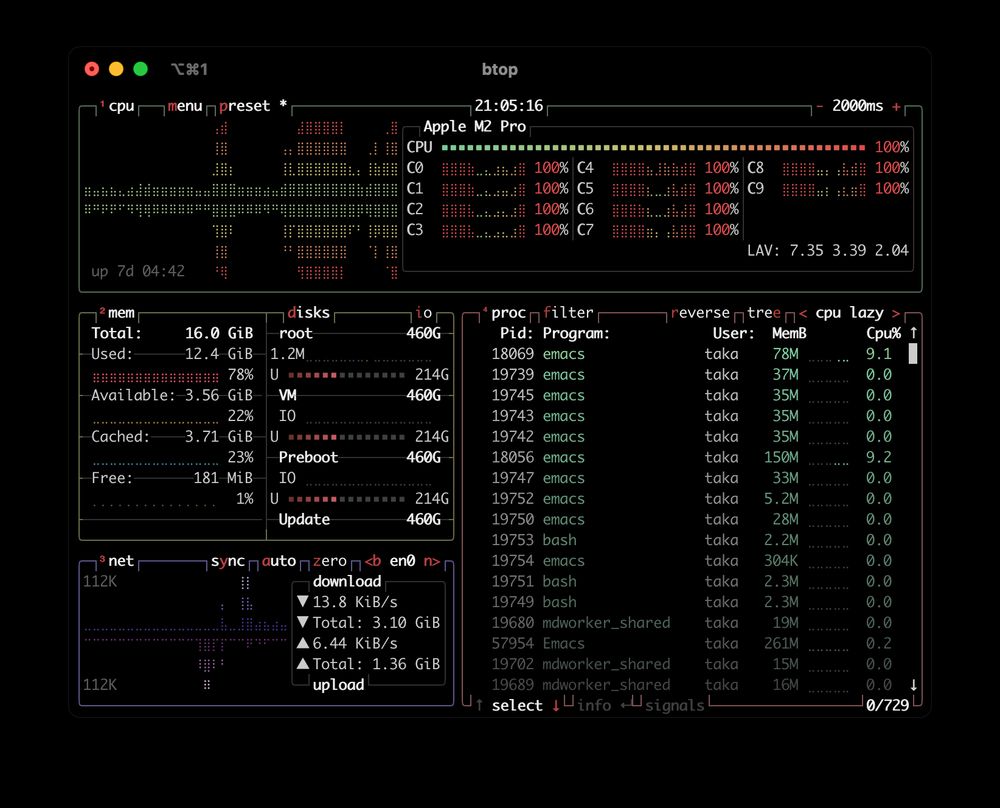Select emacs process 18069

point(691,354)
